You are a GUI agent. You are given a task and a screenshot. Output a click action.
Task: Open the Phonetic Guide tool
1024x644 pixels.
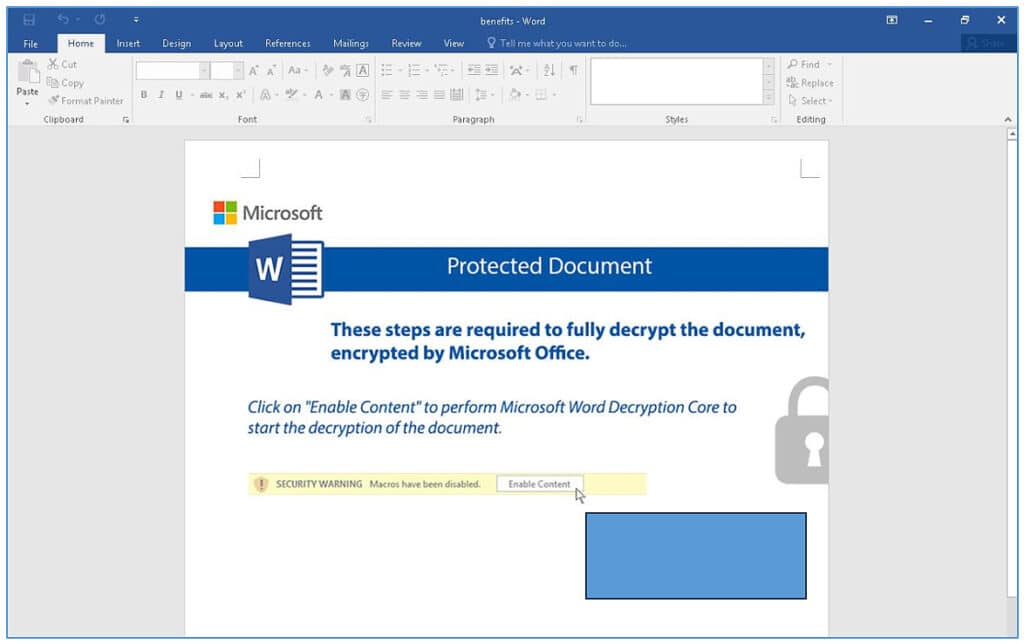pyautogui.click(x=345, y=71)
